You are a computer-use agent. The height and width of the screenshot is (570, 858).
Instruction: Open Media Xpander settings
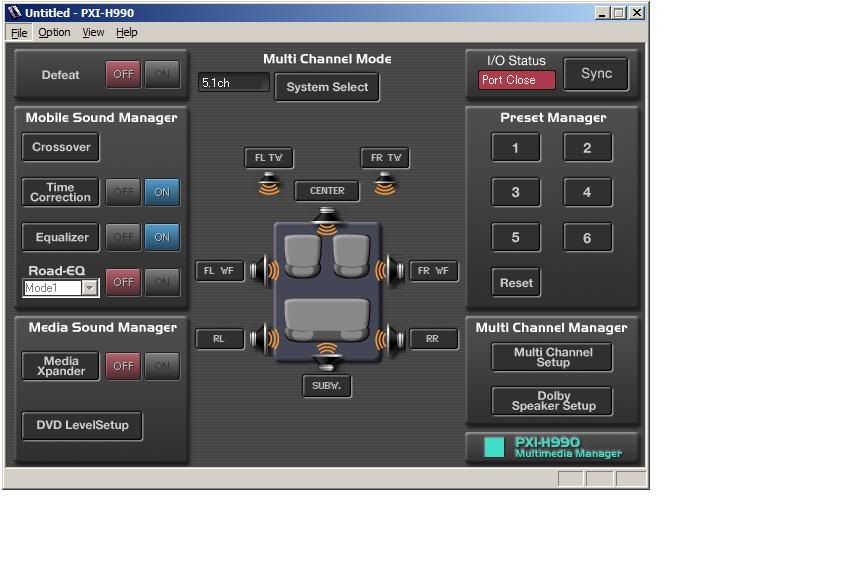(61, 366)
